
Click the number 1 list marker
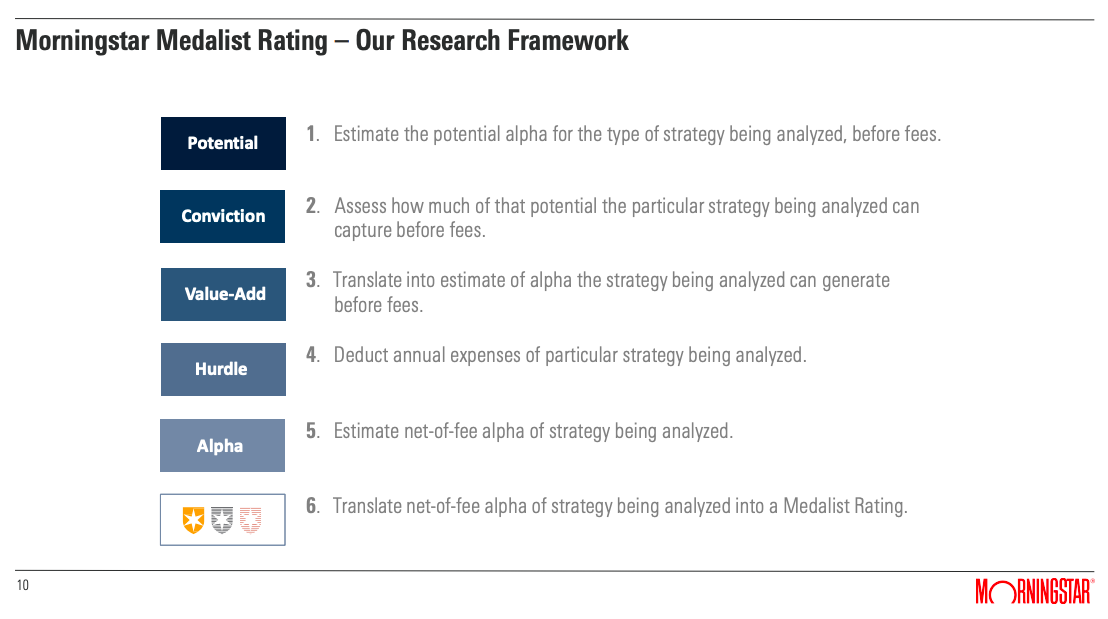point(313,134)
